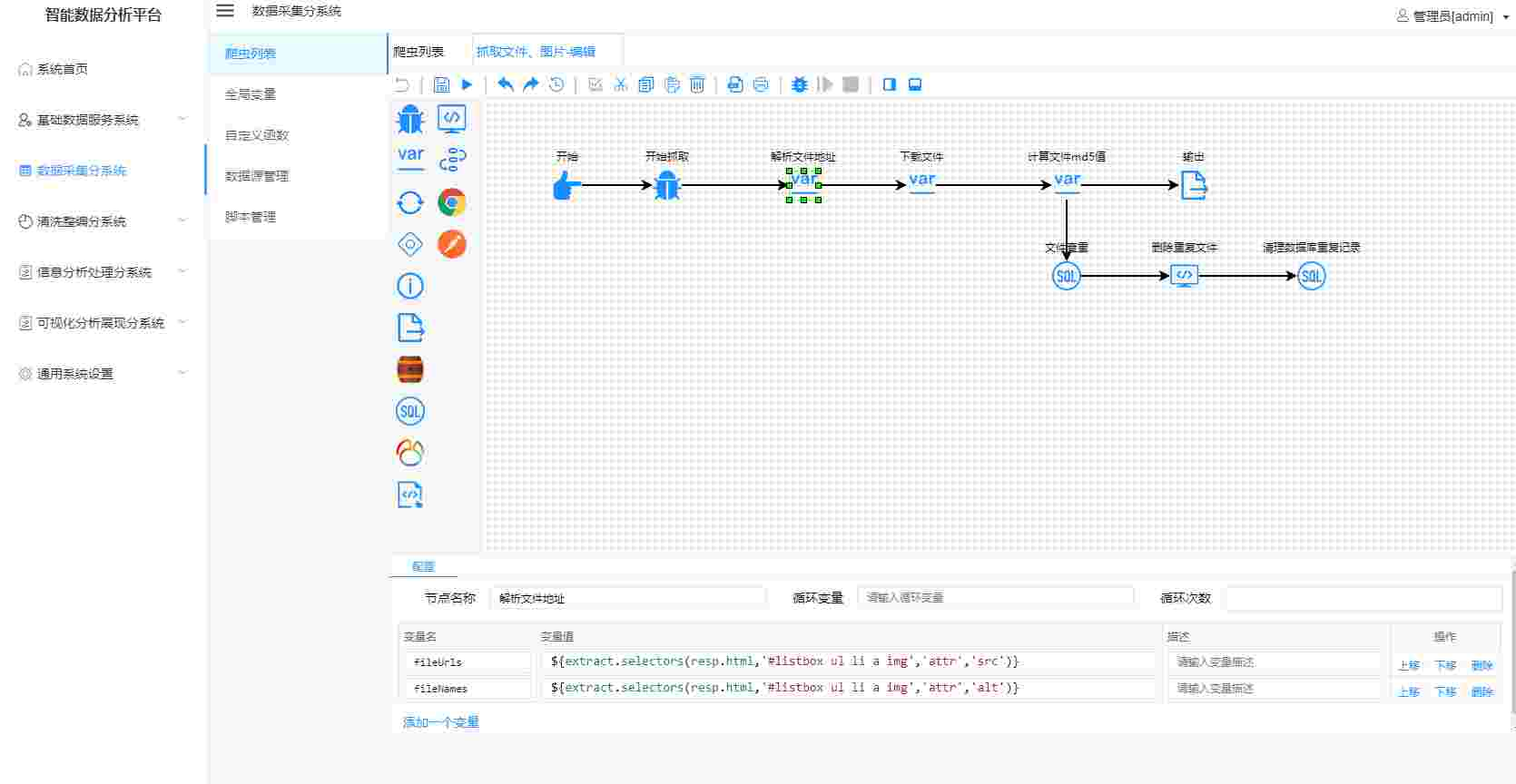Image resolution: width=1516 pixels, height=784 pixels.
Task: Click the 添加一个变量 link
Action: (x=441, y=722)
